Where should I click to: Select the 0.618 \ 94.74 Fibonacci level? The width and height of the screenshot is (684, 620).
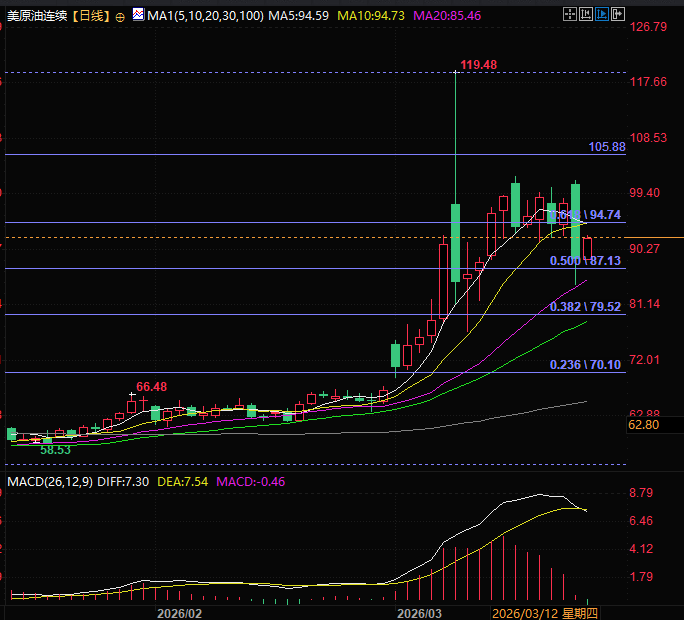[x=585, y=215]
